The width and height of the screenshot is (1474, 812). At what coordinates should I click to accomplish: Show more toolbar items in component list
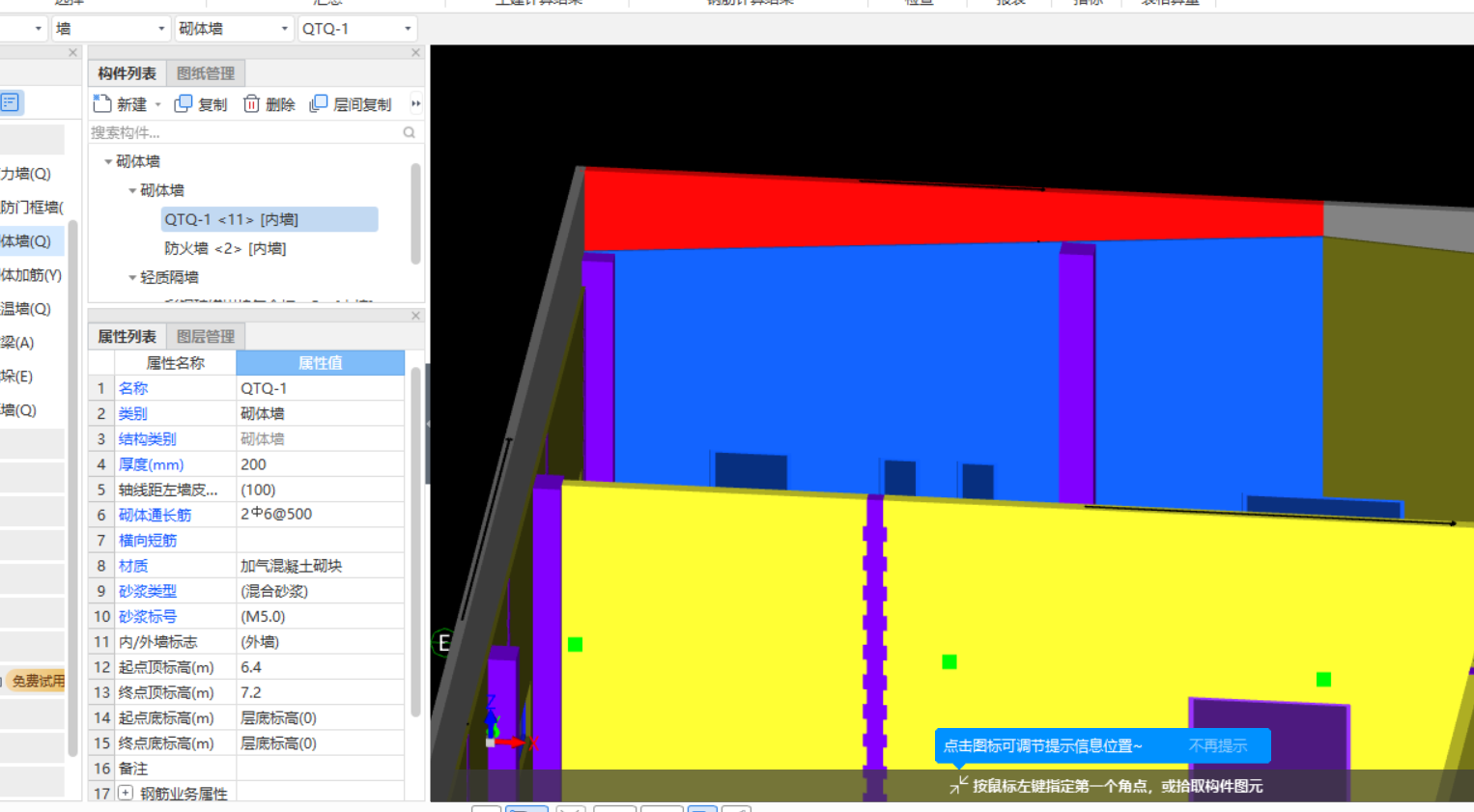pyautogui.click(x=416, y=103)
